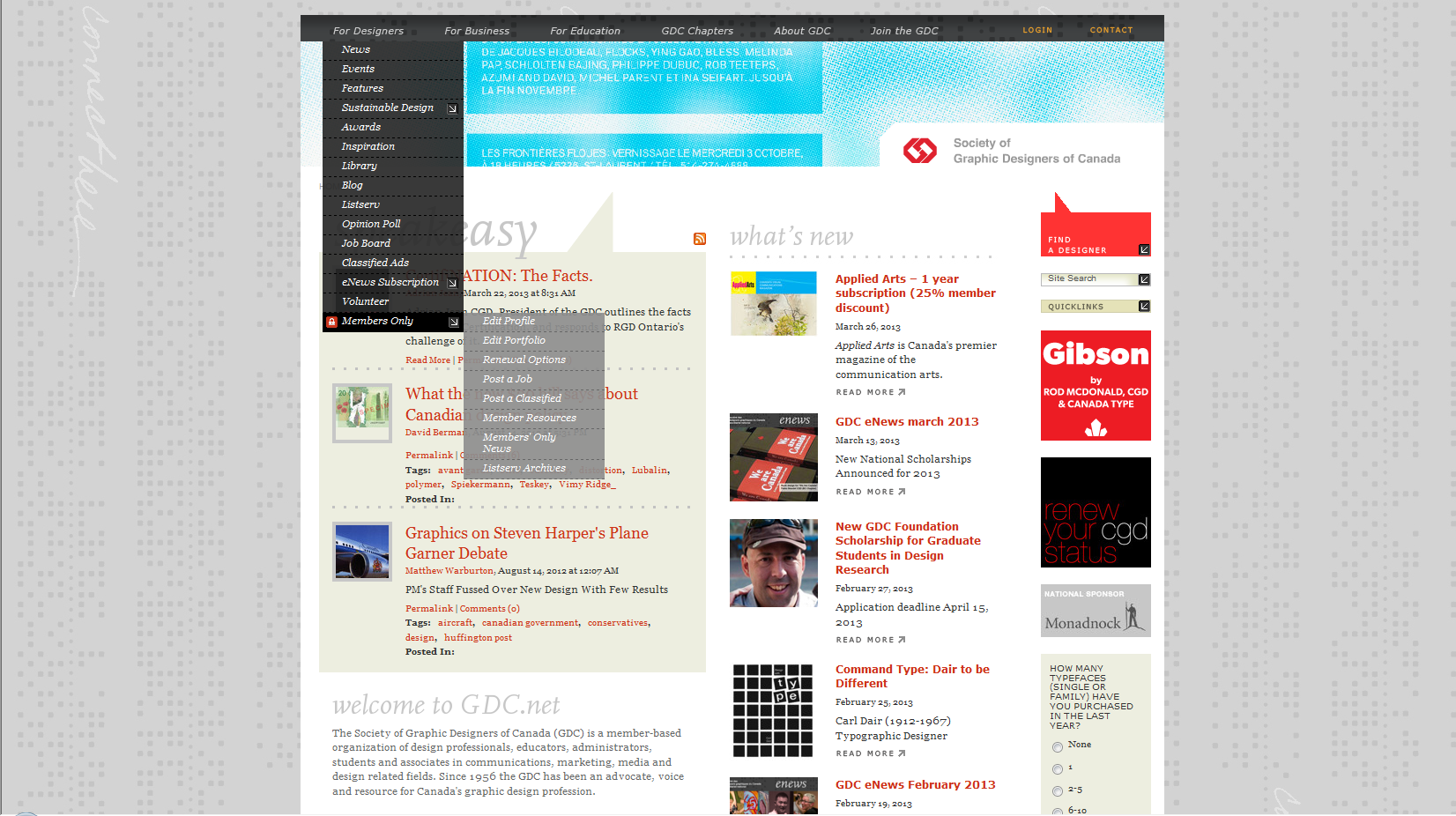Screen dimensions: 1456x816
Task: Select the 2-5 poll option
Action: [x=1058, y=791]
